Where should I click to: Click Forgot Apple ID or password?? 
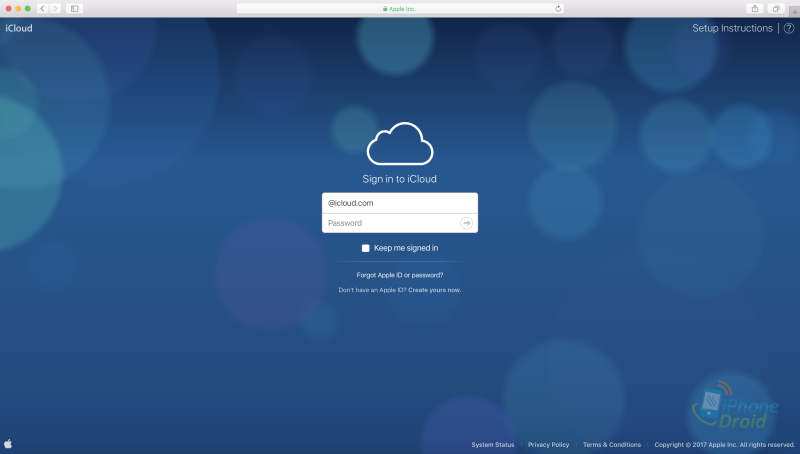[400, 275]
